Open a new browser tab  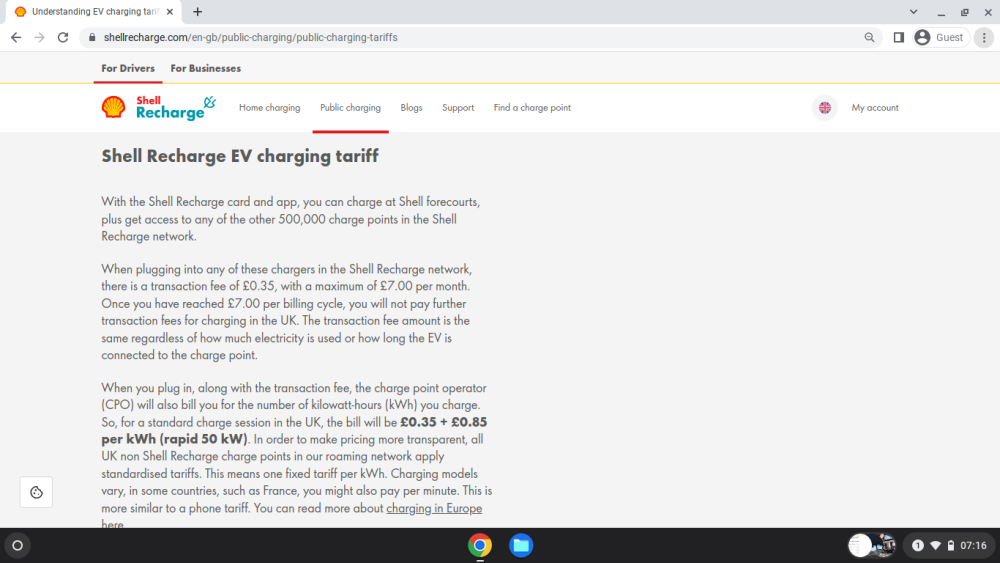click(198, 11)
